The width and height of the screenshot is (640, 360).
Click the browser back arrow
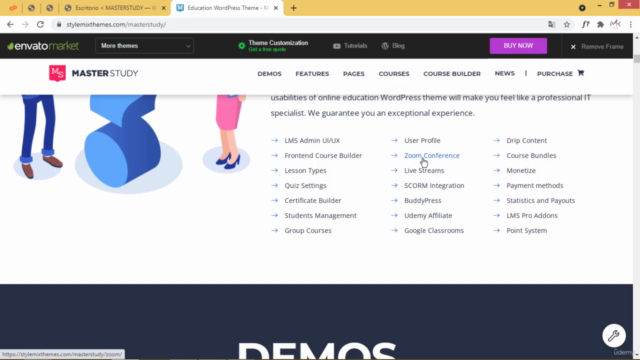coord(10,24)
